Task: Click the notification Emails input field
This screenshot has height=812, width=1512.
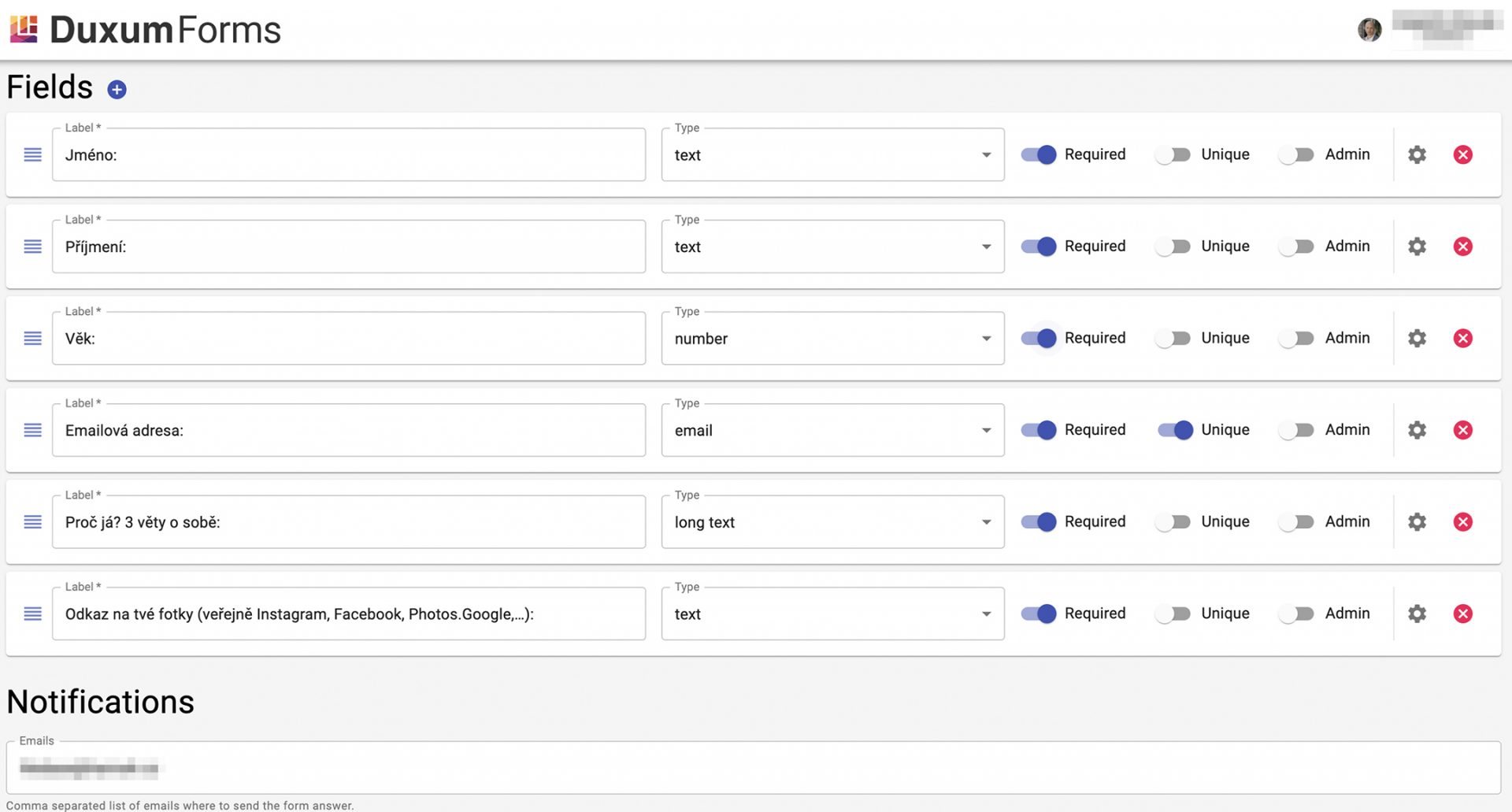Action: click(x=753, y=767)
